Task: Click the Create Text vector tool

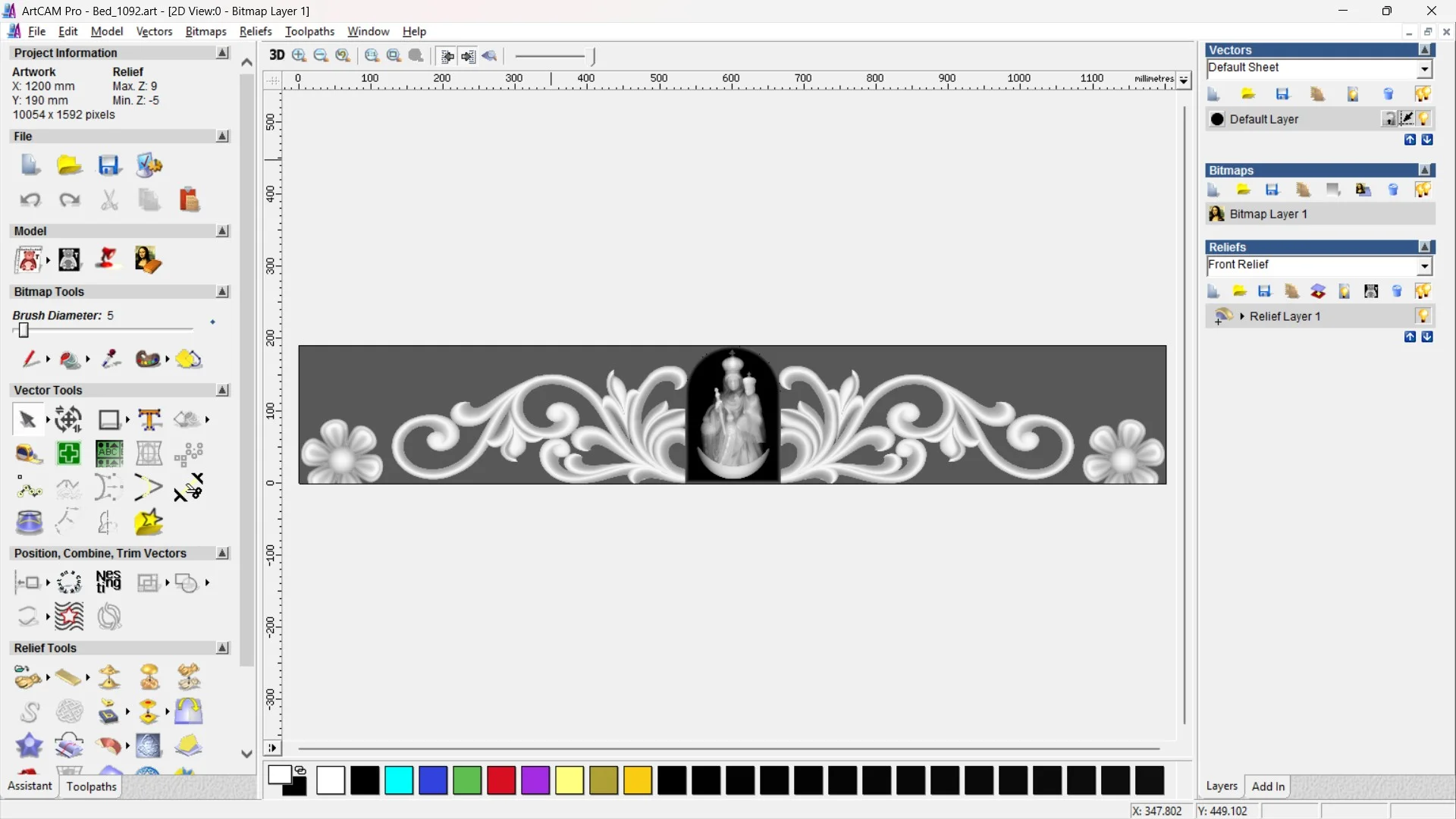Action: pyautogui.click(x=149, y=419)
